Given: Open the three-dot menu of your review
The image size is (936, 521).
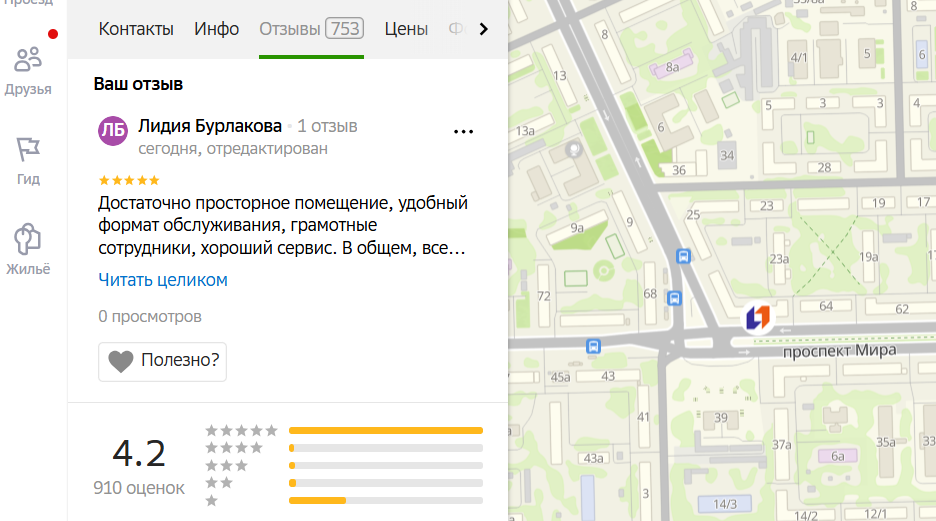Looking at the screenshot, I should (x=463, y=132).
